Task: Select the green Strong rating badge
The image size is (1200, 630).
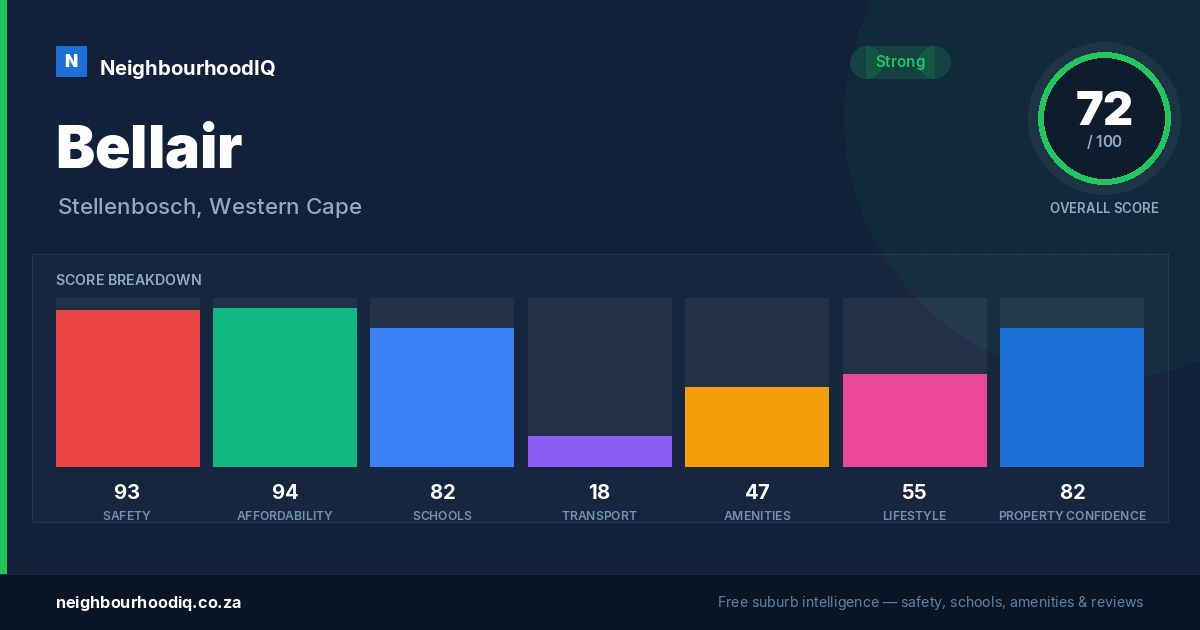Action: (x=900, y=62)
